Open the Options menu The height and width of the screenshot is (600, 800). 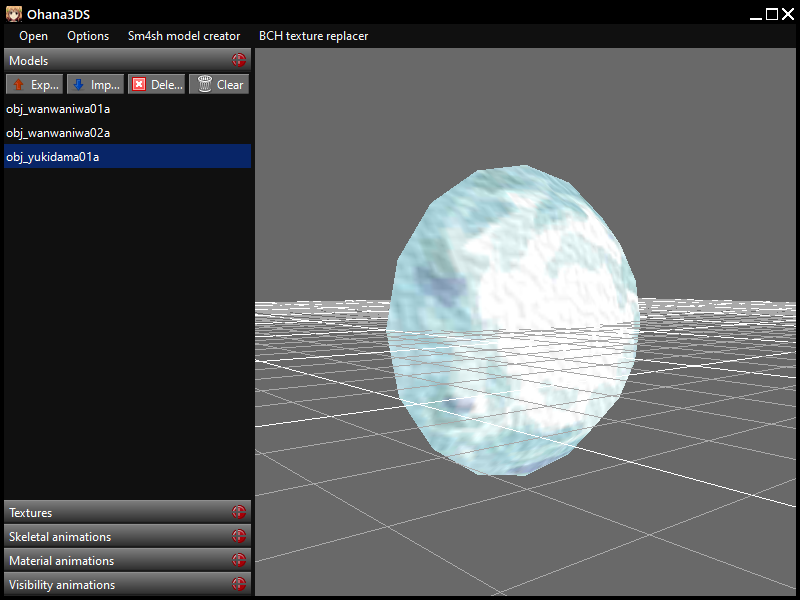tap(88, 36)
